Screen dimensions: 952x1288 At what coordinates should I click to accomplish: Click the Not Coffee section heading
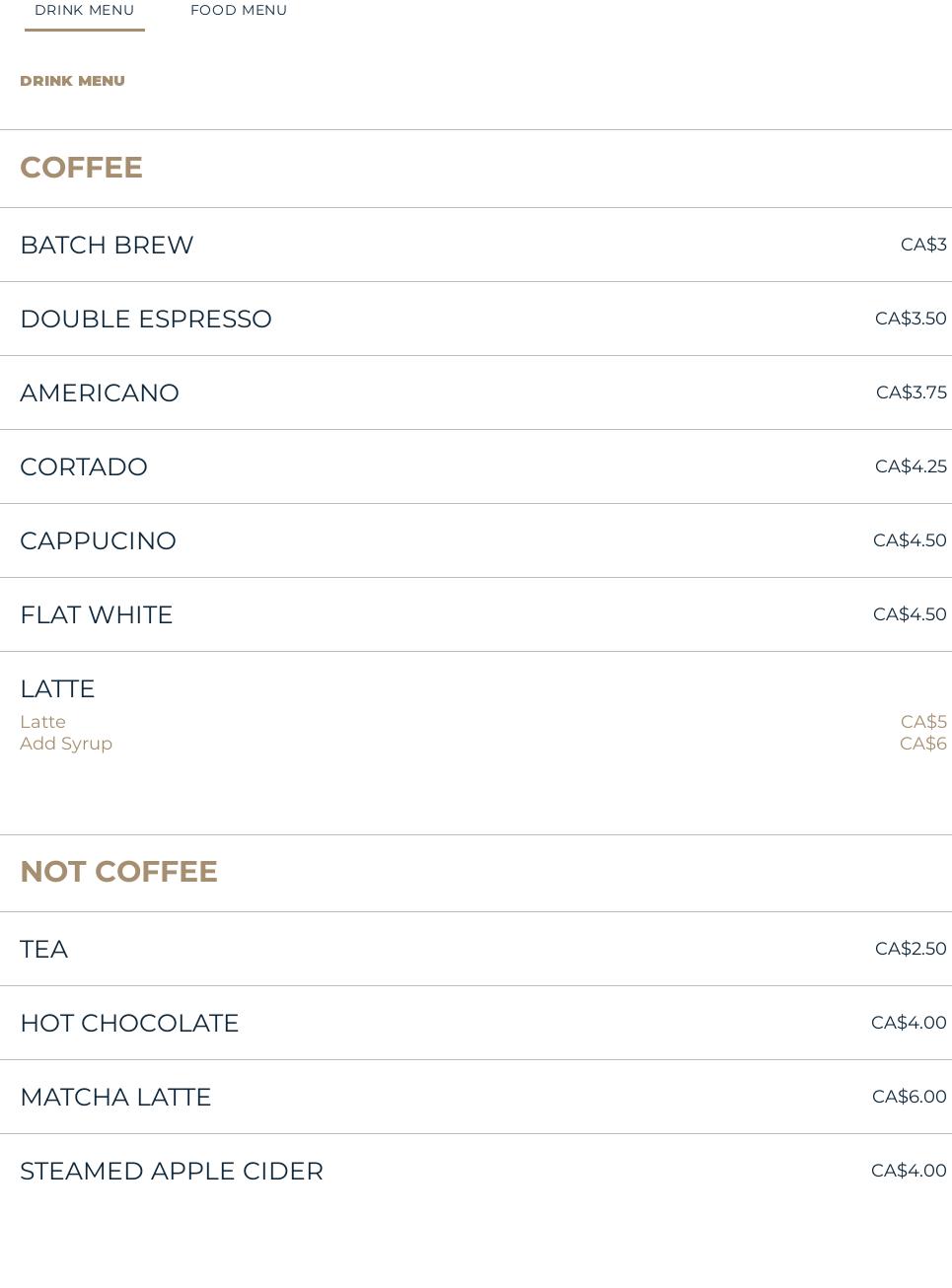pyautogui.click(x=118, y=872)
